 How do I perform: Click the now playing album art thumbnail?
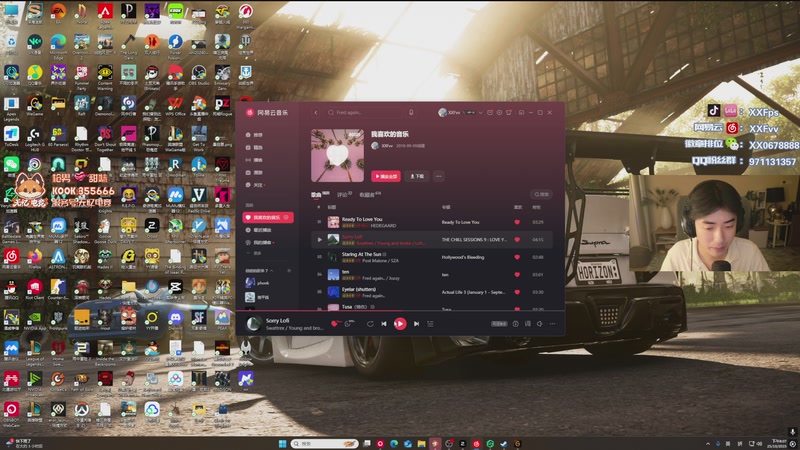[x=253, y=323]
